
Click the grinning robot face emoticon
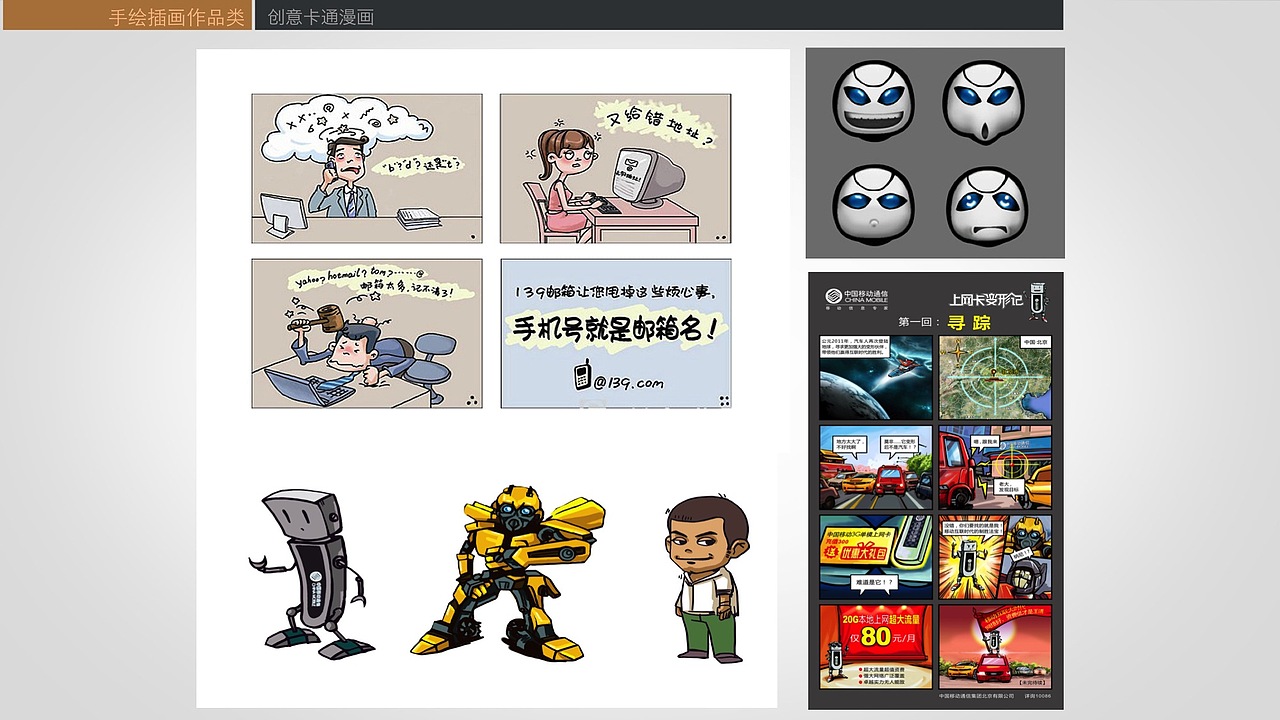click(x=874, y=100)
